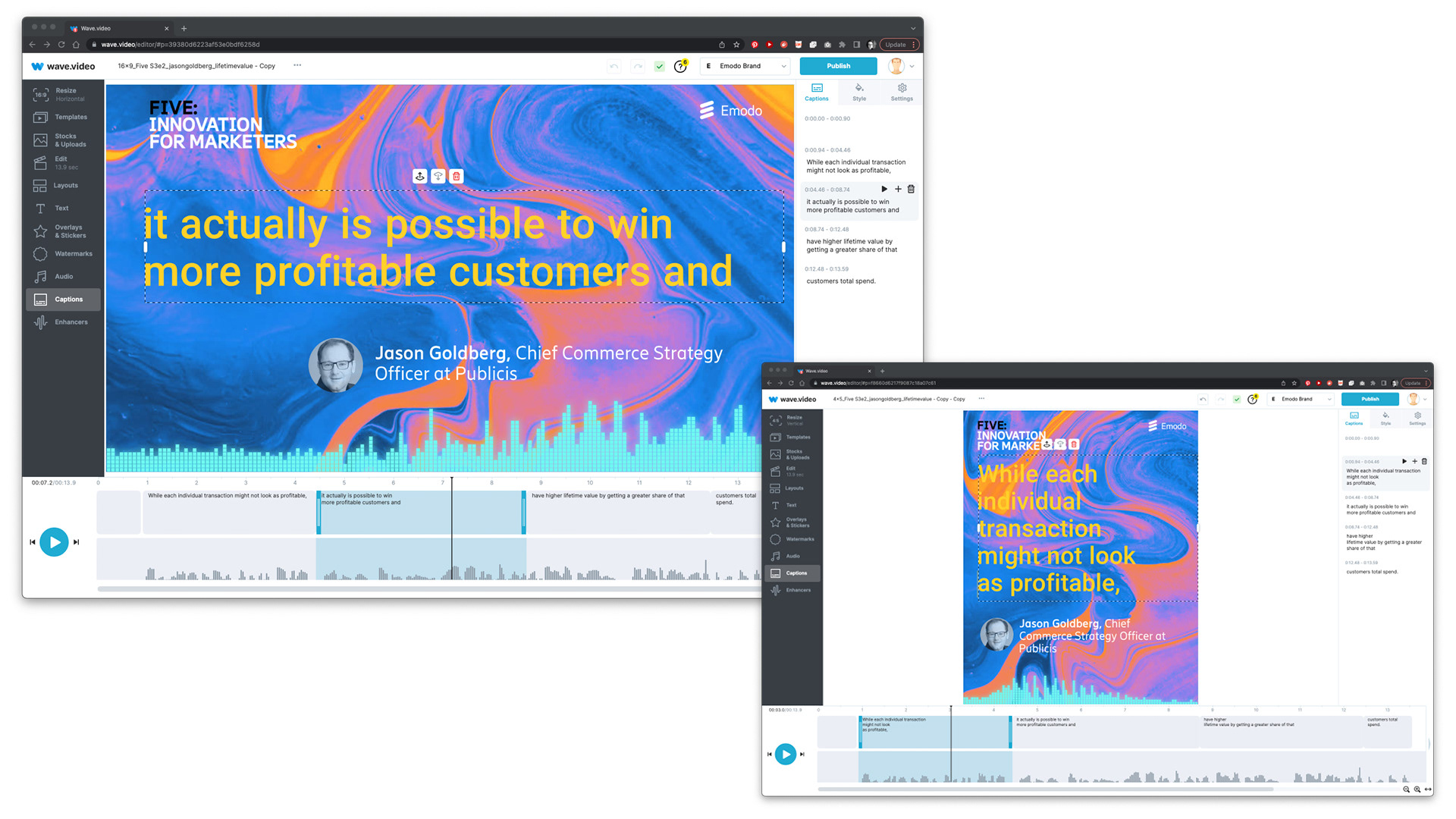The image size is (1456, 819).
Task: Expand the account menu chevron in large window
Action: 912,67
